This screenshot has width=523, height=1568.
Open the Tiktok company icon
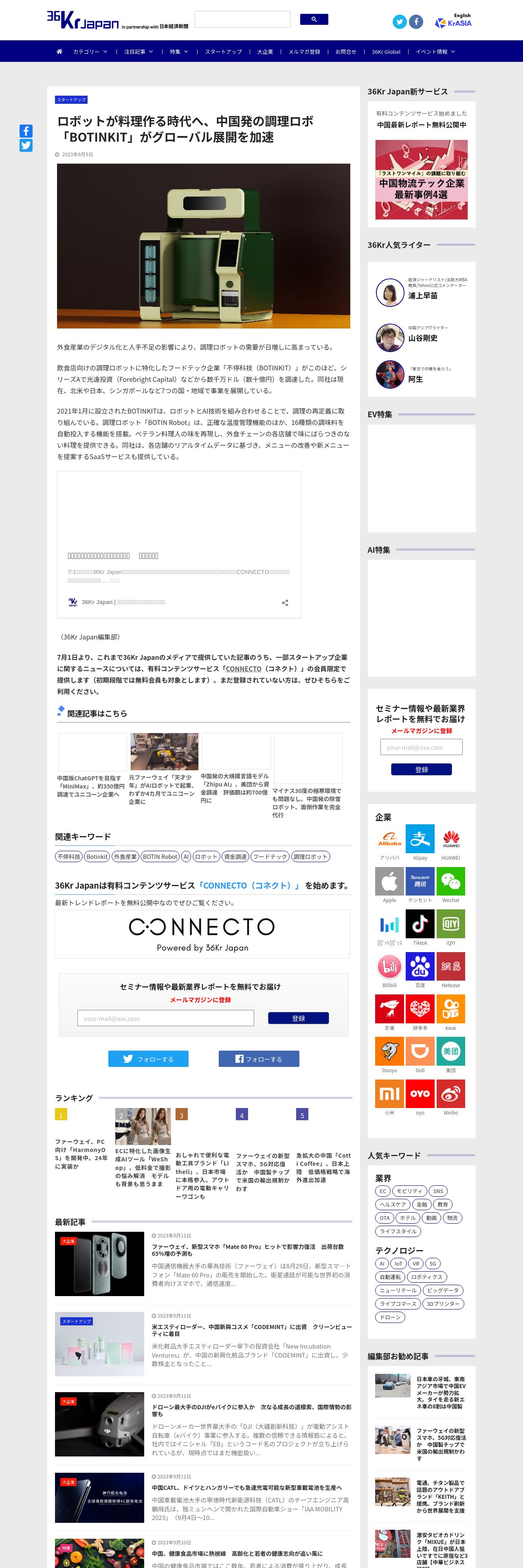(420, 924)
